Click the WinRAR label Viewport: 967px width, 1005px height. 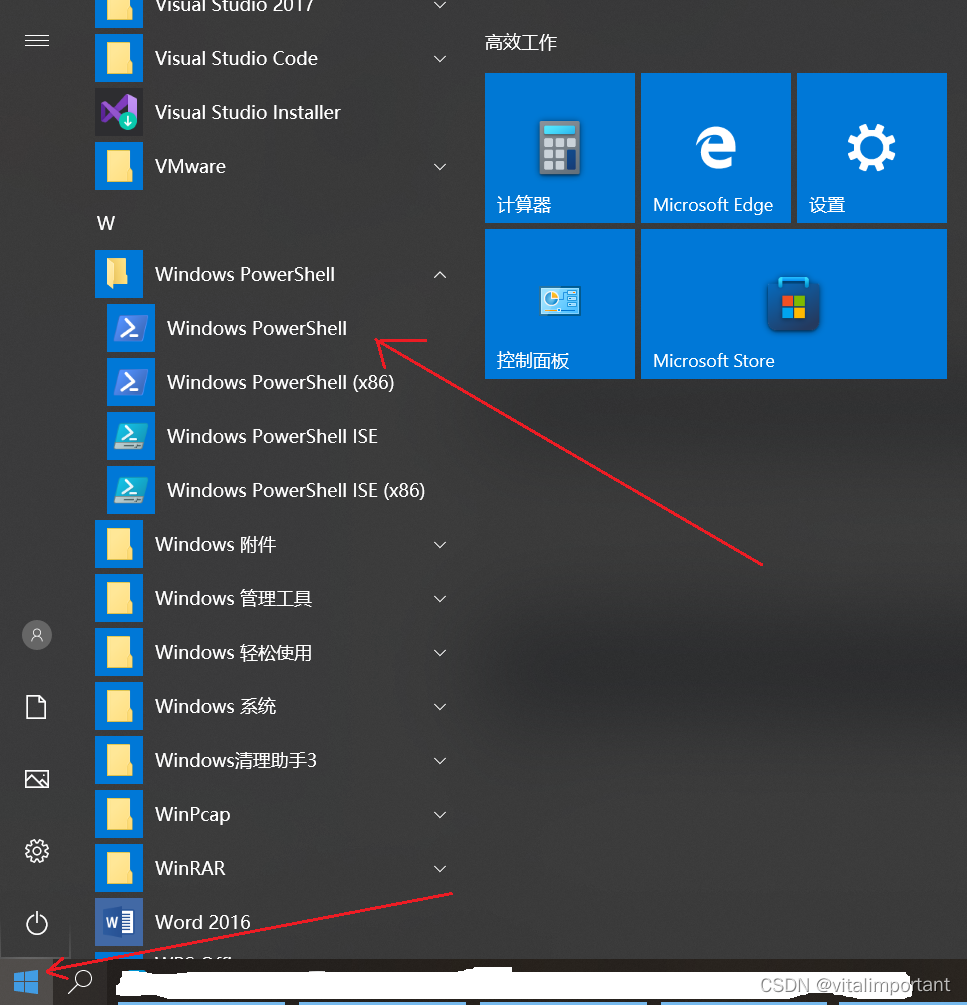click(190, 868)
